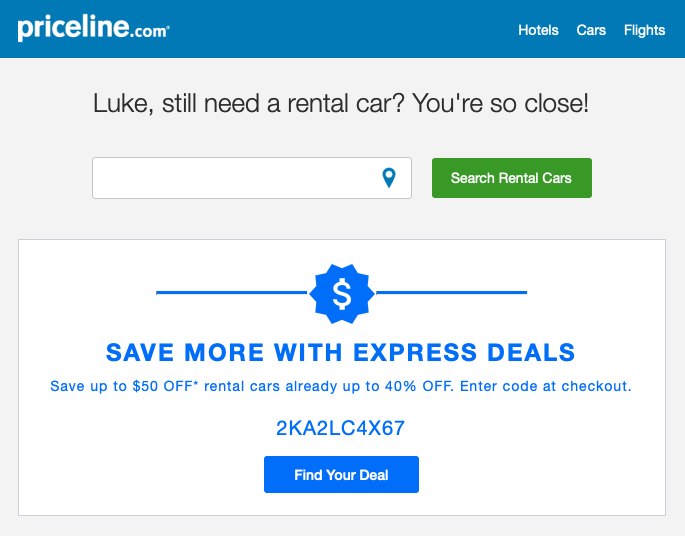This screenshot has height=536, width=685.
Task: Go to the Hotels section
Action: 538,30
